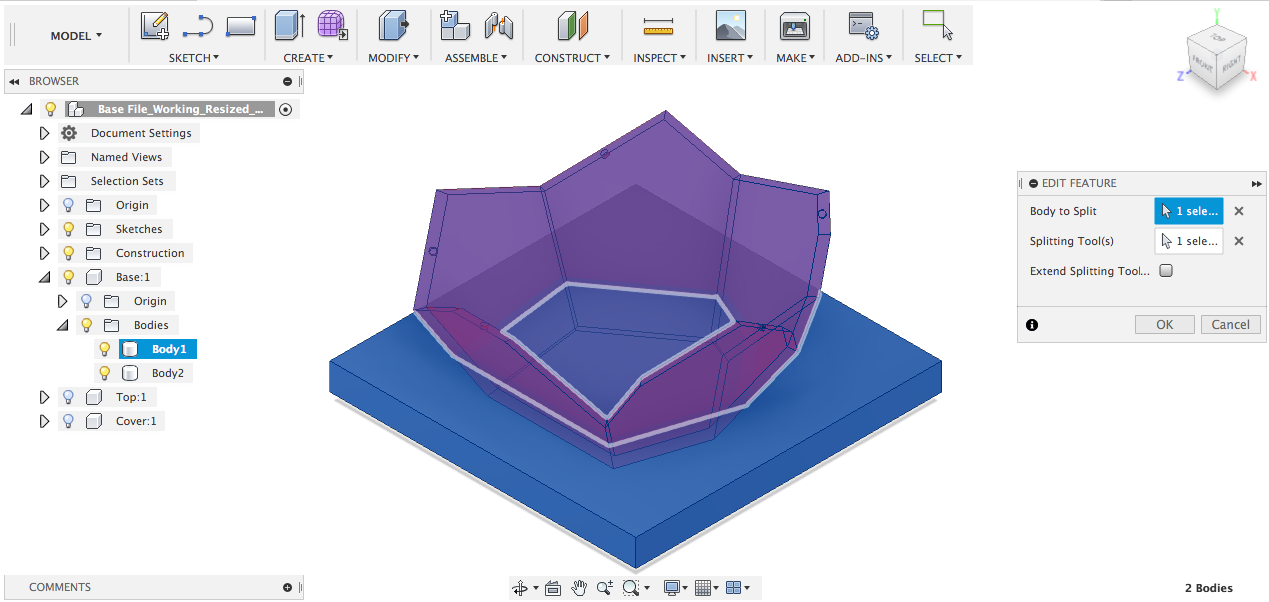Screen dimensions: 1269x602
Task: Click OK in Edit Feature dialog
Action: tap(1165, 325)
